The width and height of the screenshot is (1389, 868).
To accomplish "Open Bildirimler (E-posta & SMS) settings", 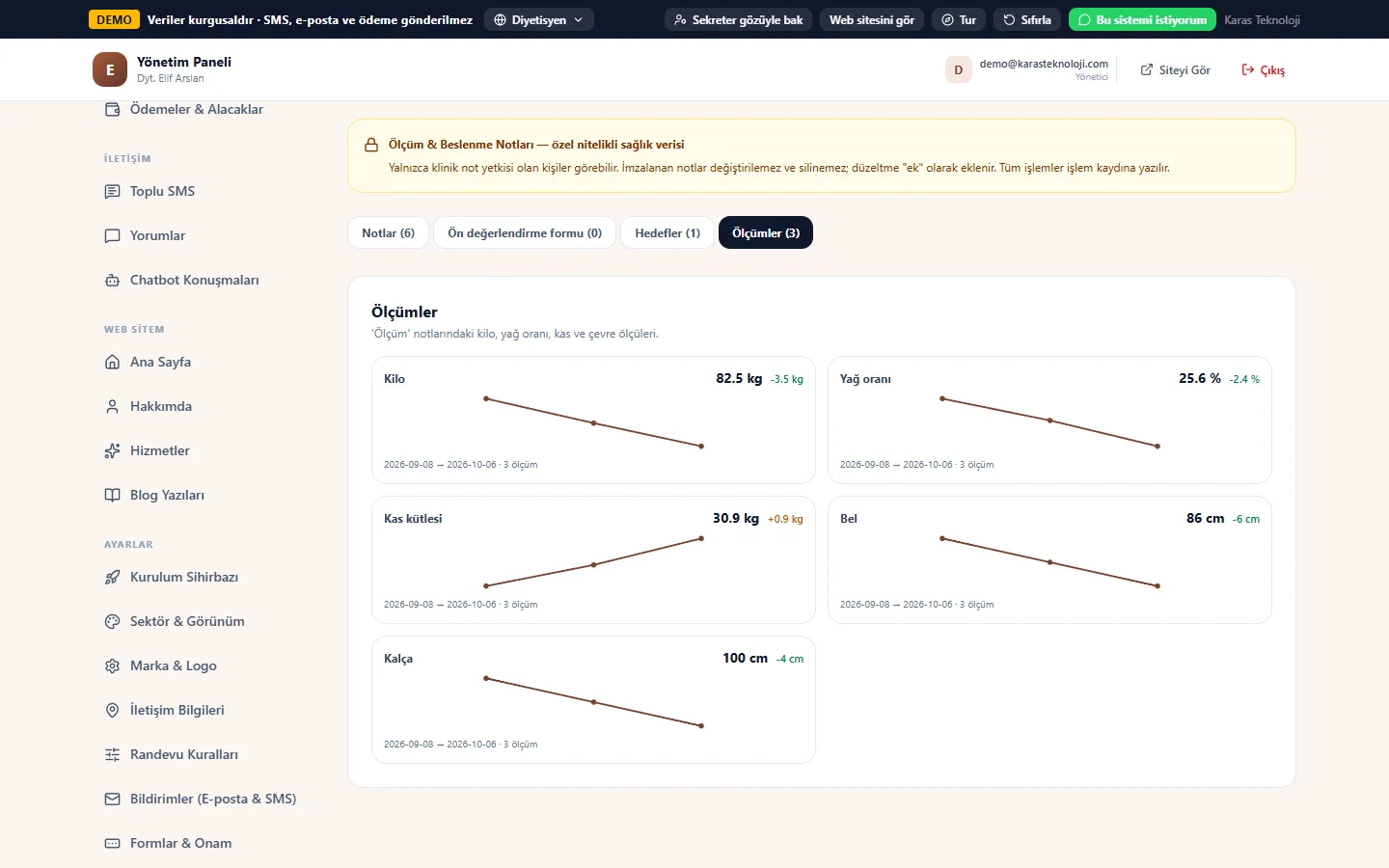I will [212, 799].
